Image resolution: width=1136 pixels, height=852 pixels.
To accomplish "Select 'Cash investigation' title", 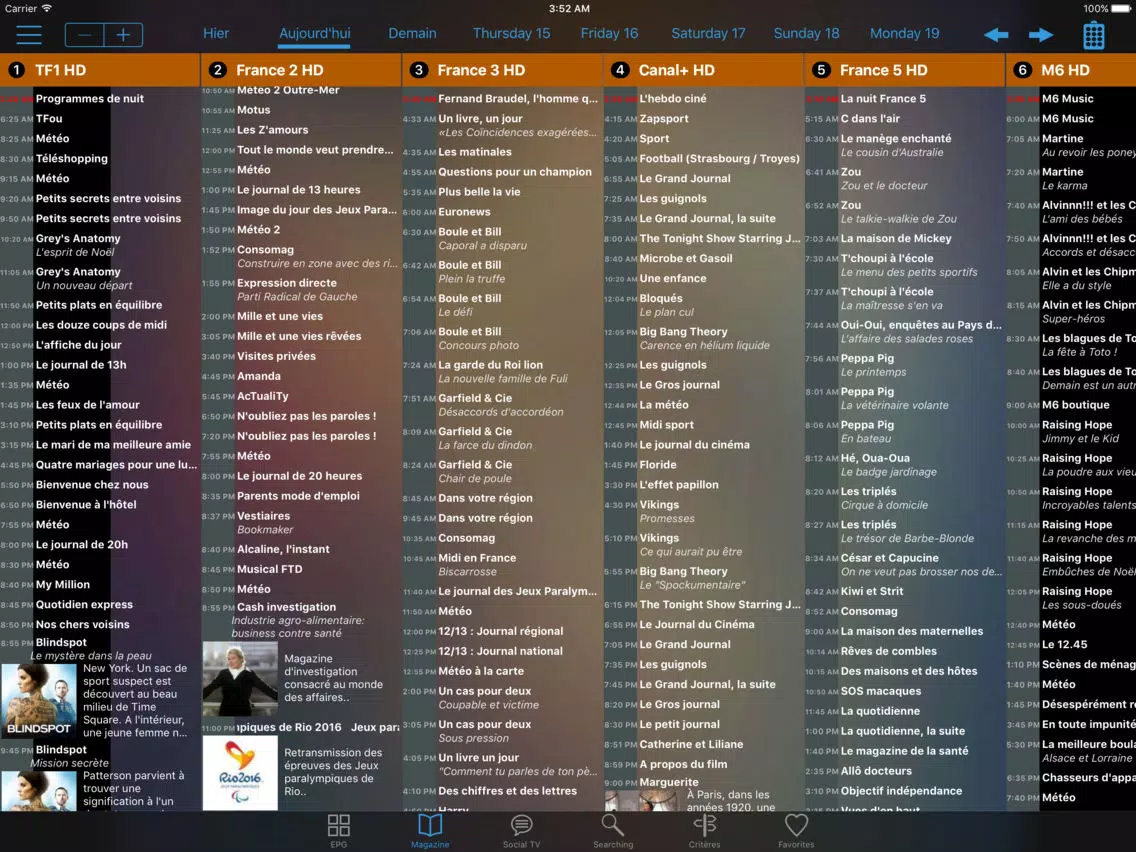I will (286, 607).
